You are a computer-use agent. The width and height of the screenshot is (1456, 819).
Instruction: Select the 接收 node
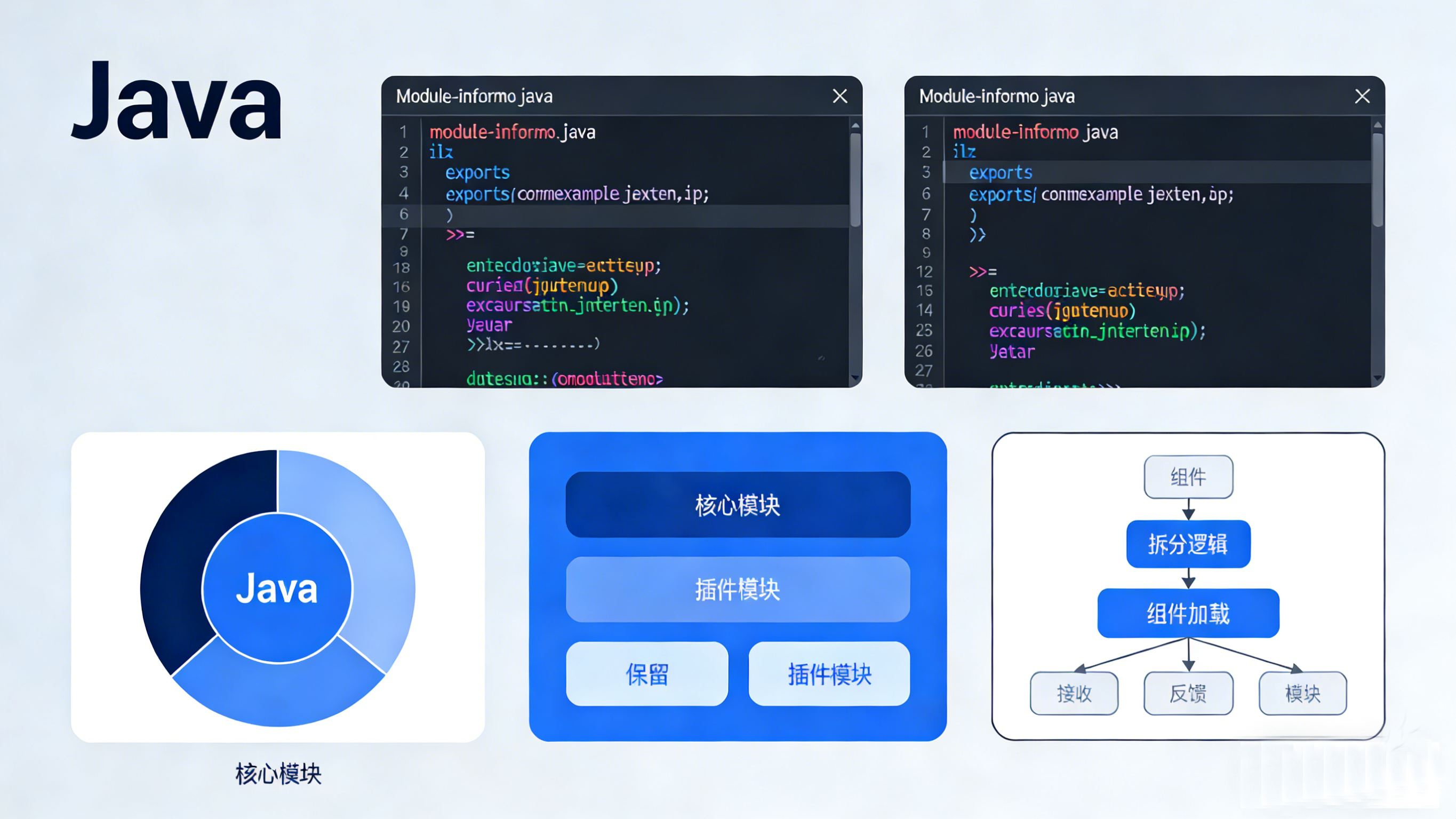[x=1074, y=693]
